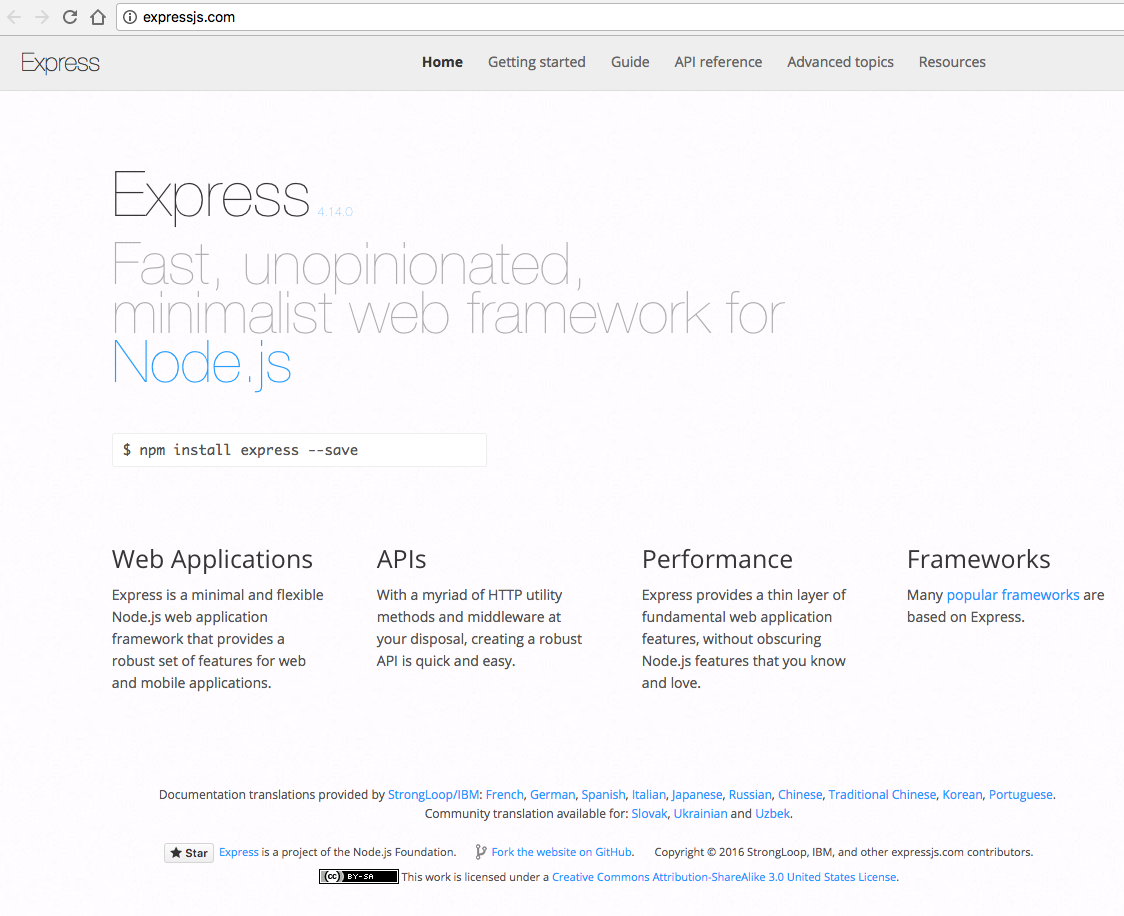Open the Uzbek community translation
1124x916 pixels.
point(772,814)
